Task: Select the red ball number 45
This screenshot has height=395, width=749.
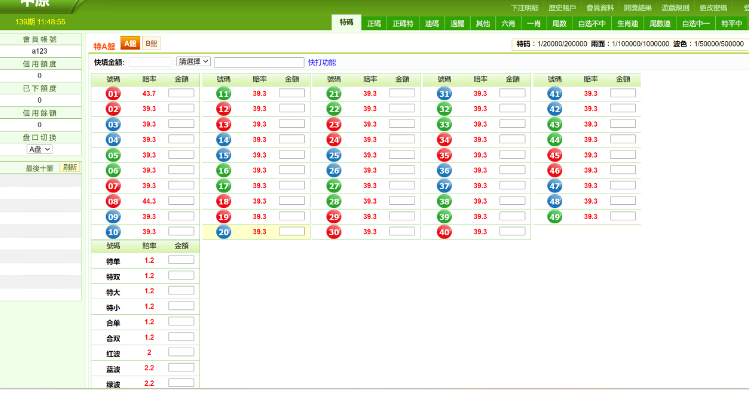Action: tap(555, 155)
